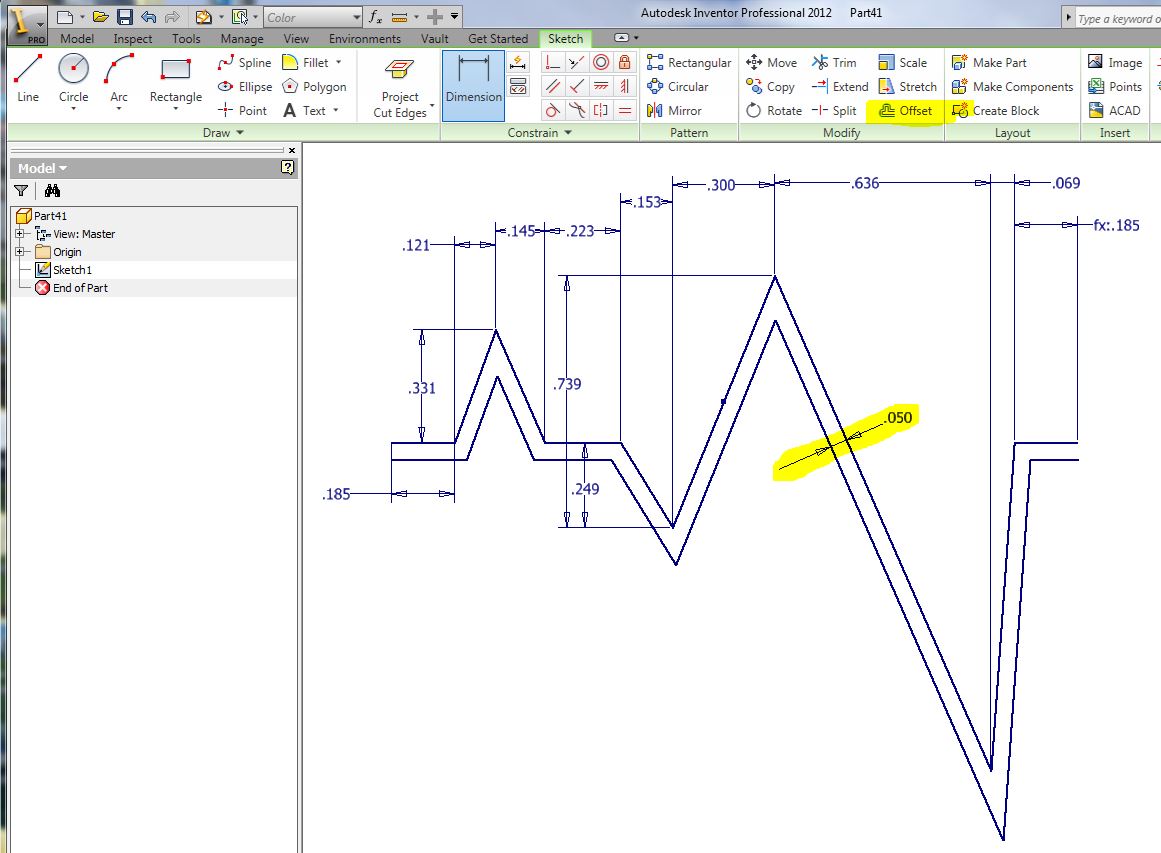
Task: Open the Model browser dropdown
Action: (x=42, y=168)
